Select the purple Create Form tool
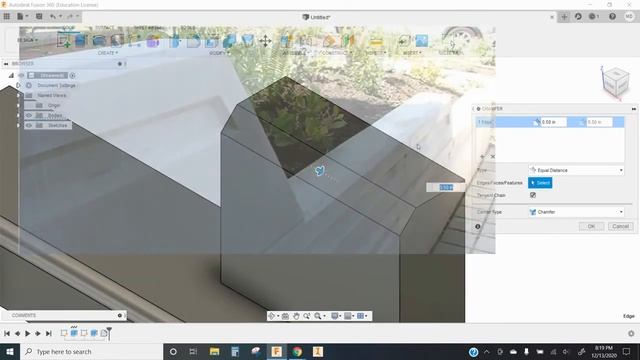640x360 pixels. 153,41
